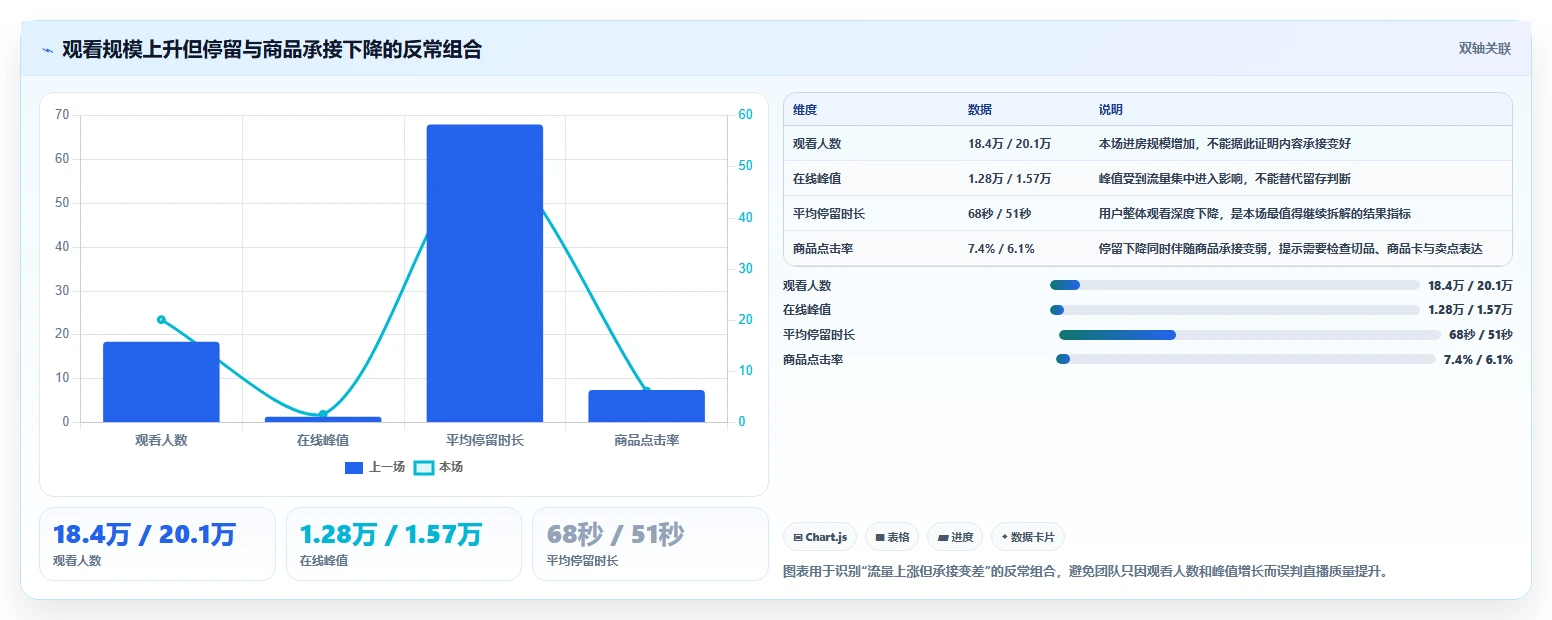1552x620 pixels.
Task: Click the 观看人数 cell in the table
Action: (817, 144)
